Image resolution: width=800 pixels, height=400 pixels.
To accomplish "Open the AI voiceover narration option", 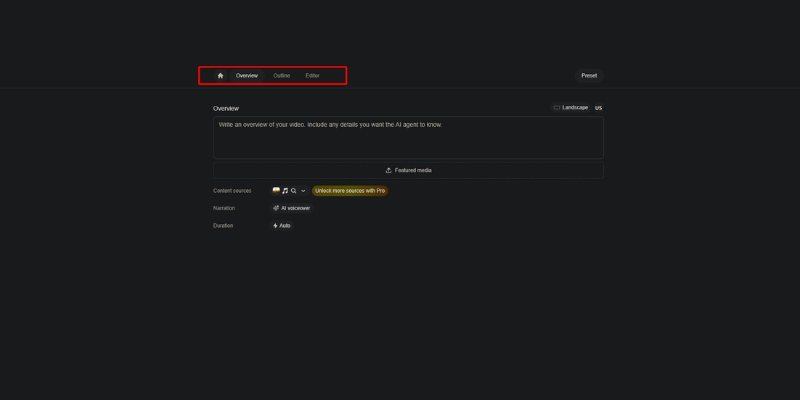I will [x=291, y=208].
